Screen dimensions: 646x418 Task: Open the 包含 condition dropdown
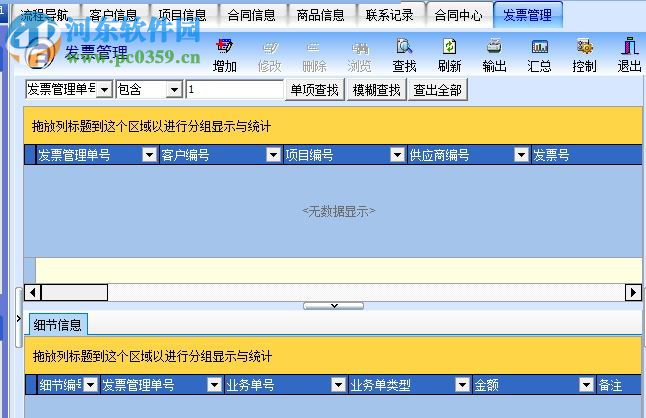pyautogui.click(x=174, y=89)
